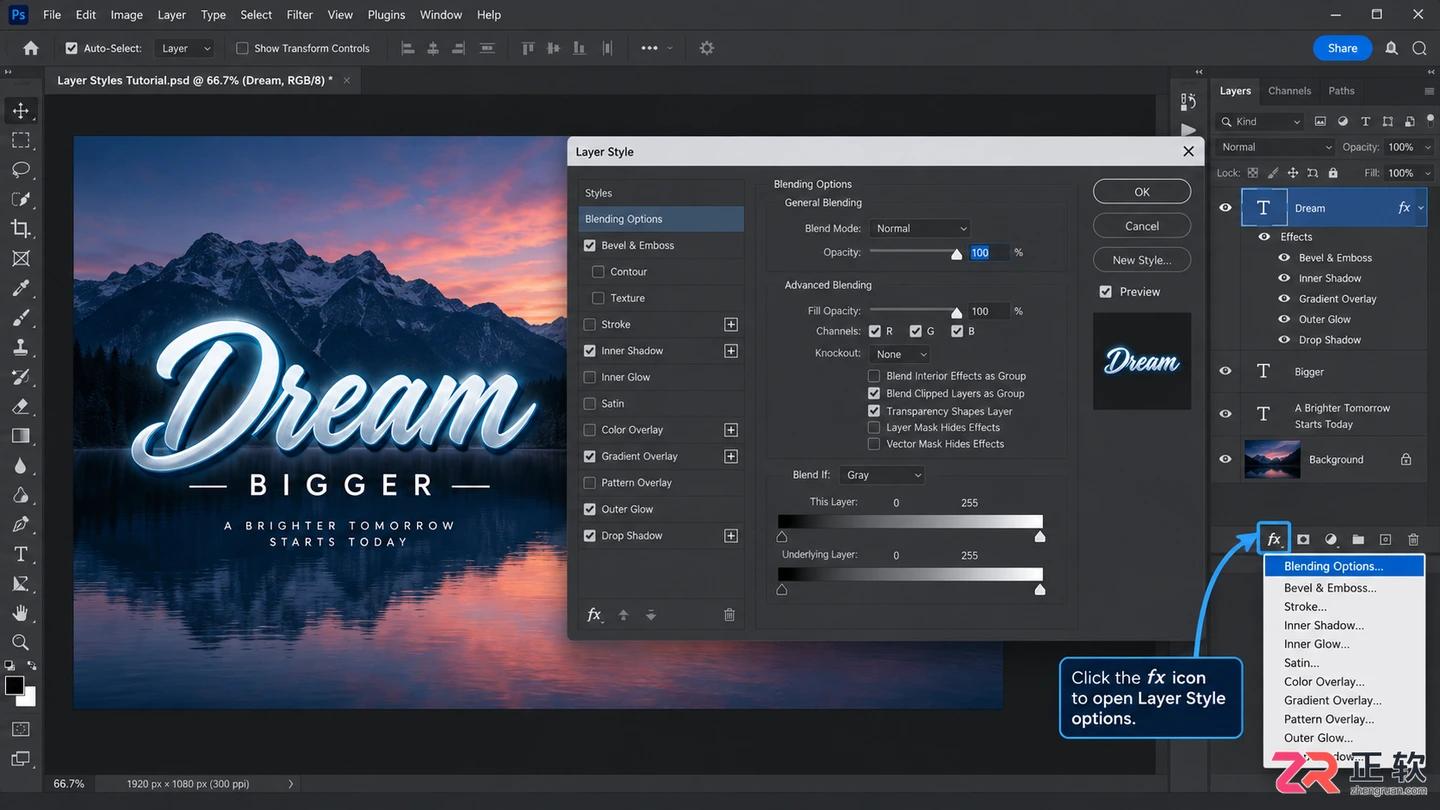Pick the Zoom tool in toolbar
This screenshot has width=1440, height=810.
[x=20, y=642]
